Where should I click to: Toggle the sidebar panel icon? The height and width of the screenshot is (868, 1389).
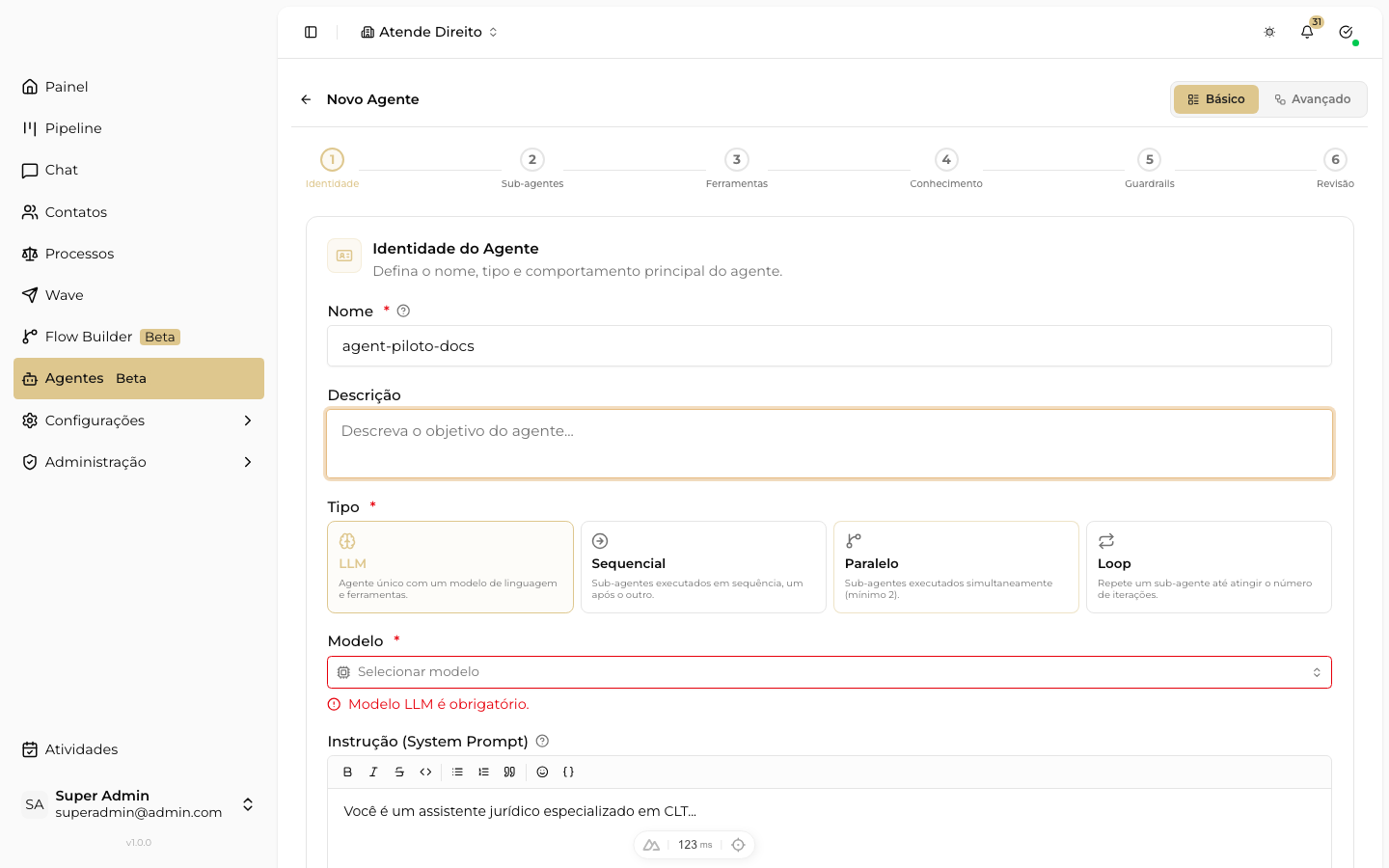311,32
